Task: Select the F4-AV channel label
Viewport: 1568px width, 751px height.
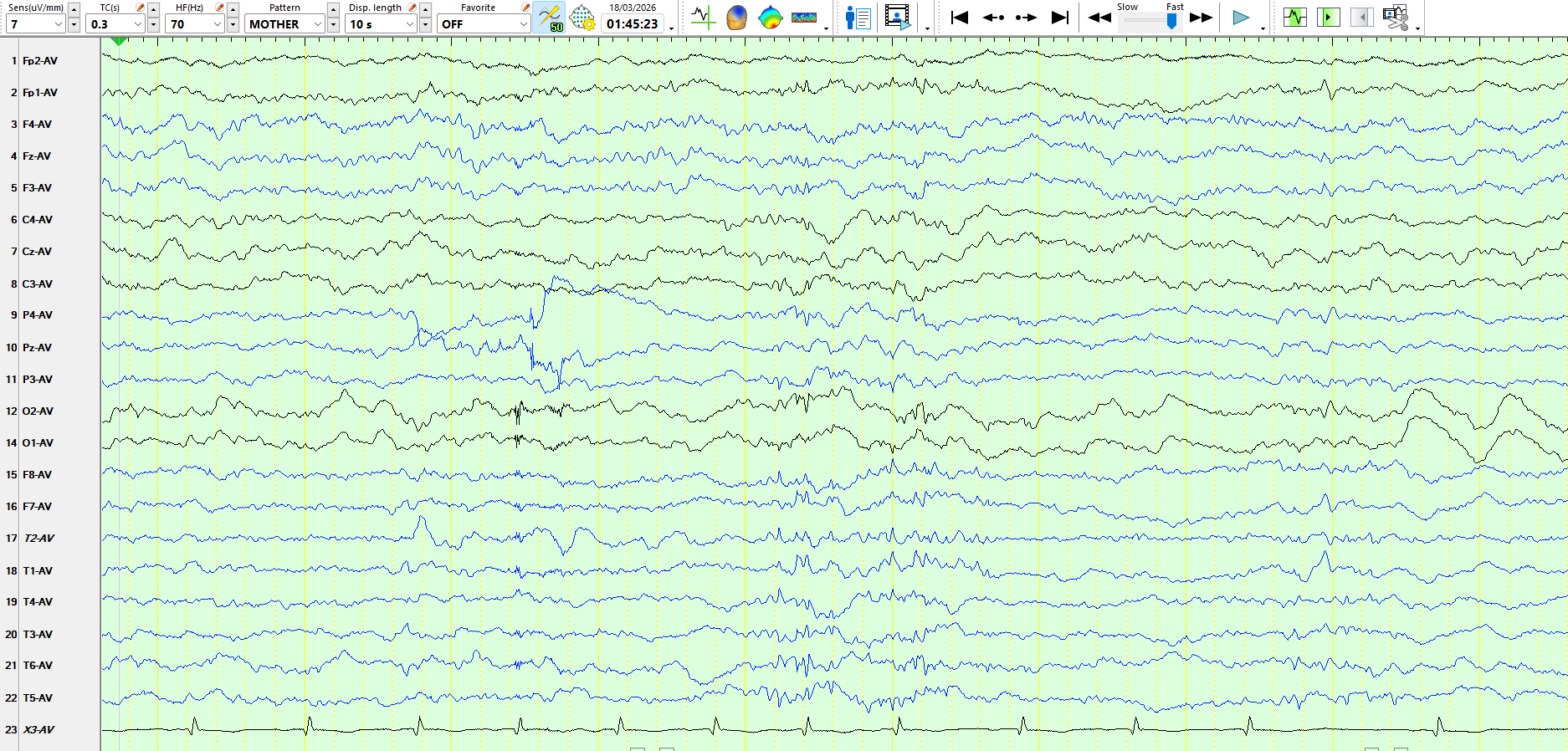Action: (x=37, y=125)
